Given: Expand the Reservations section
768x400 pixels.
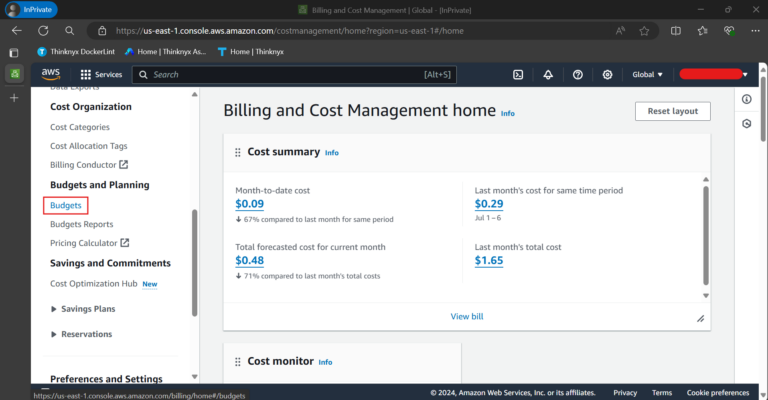Looking at the screenshot, I should tap(82, 334).
